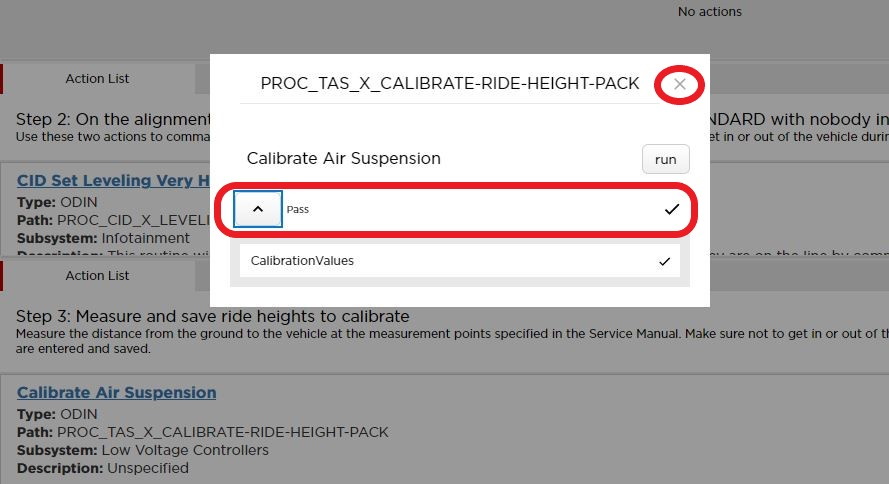The image size is (889, 484).
Task: Click the Subsystem Infotainment line
Action: (103, 238)
